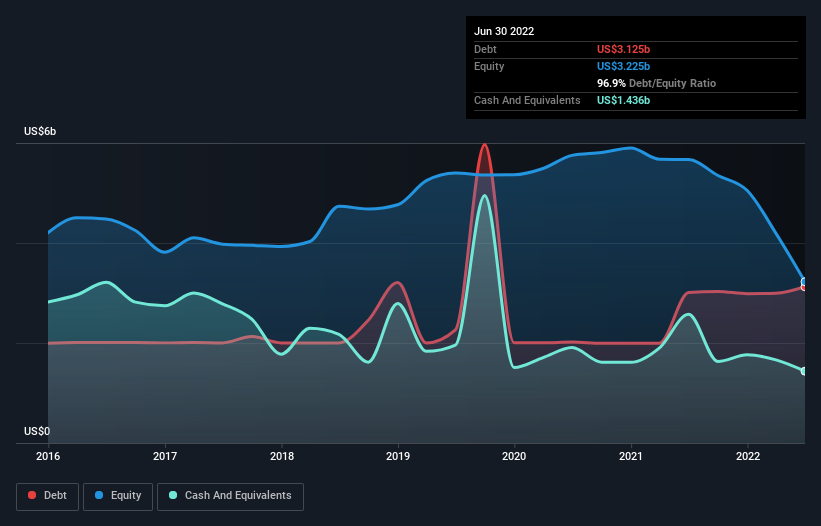Click the blue Equity legend dot
821x526 pixels.
tap(98, 495)
